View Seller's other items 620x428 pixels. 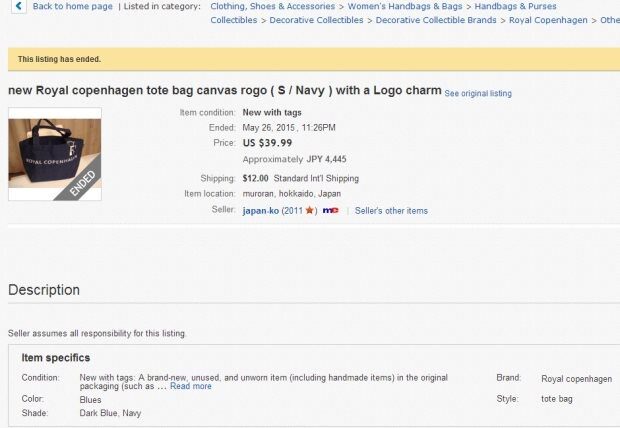(x=391, y=211)
